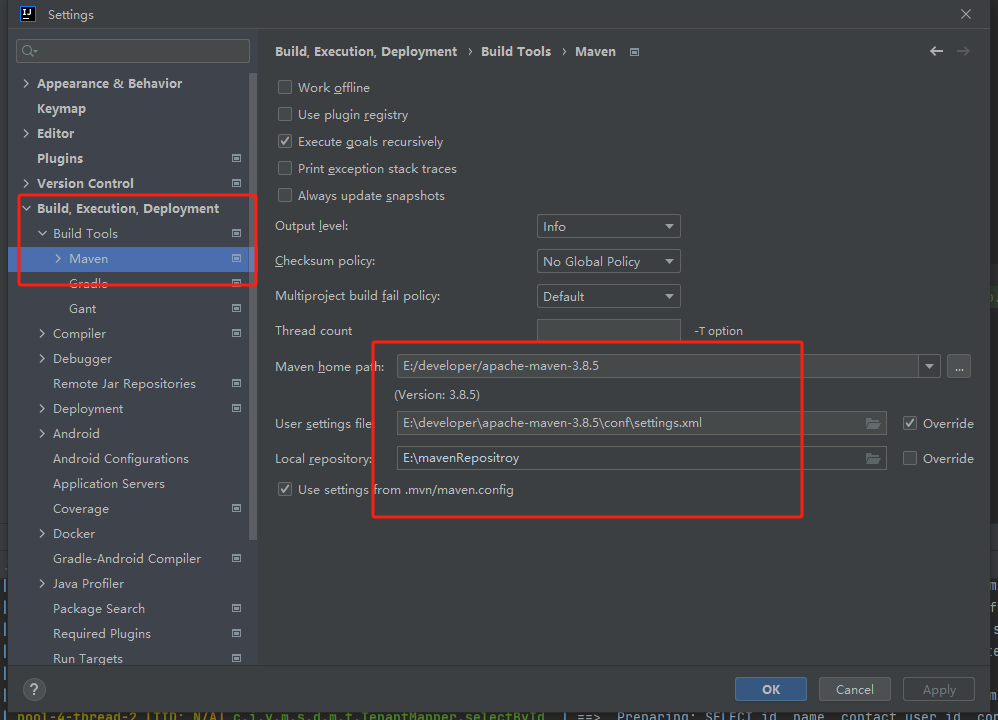Click the search magnifier icon in the settings search
Image resolution: width=998 pixels, height=720 pixels.
(x=29, y=51)
